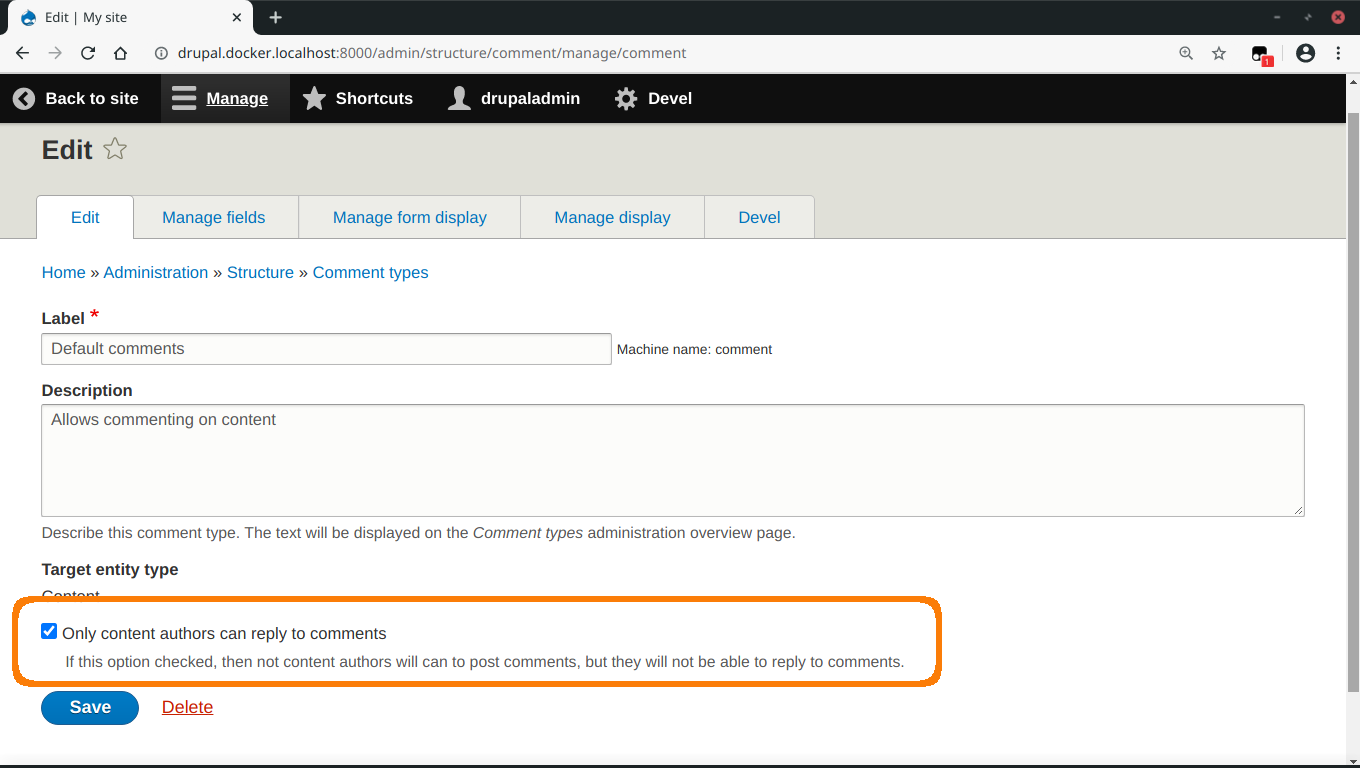The width and height of the screenshot is (1360, 768).
Task: Click the drupaladmin user account icon
Action: pos(459,98)
